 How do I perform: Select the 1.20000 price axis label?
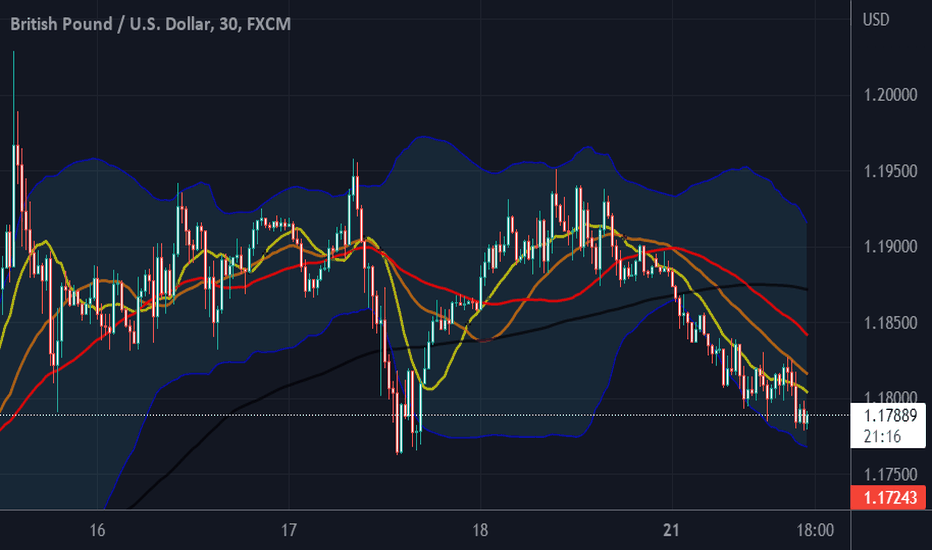point(890,95)
